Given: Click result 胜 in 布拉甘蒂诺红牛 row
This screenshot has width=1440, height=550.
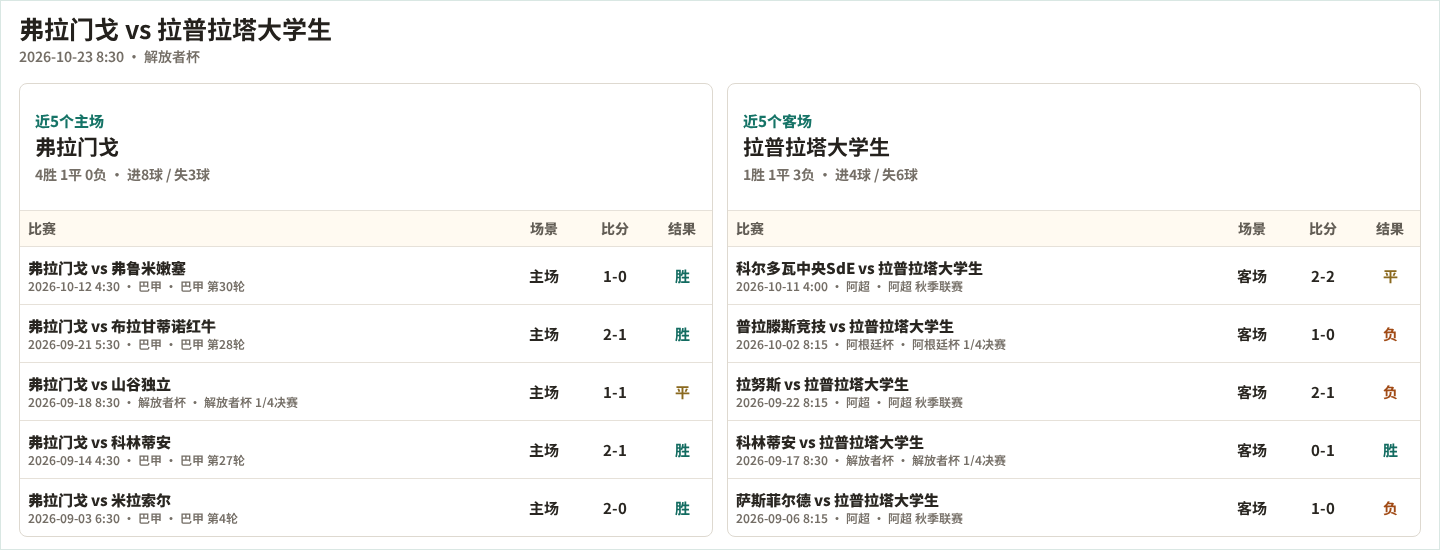Looking at the screenshot, I should [x=682, y=335].
